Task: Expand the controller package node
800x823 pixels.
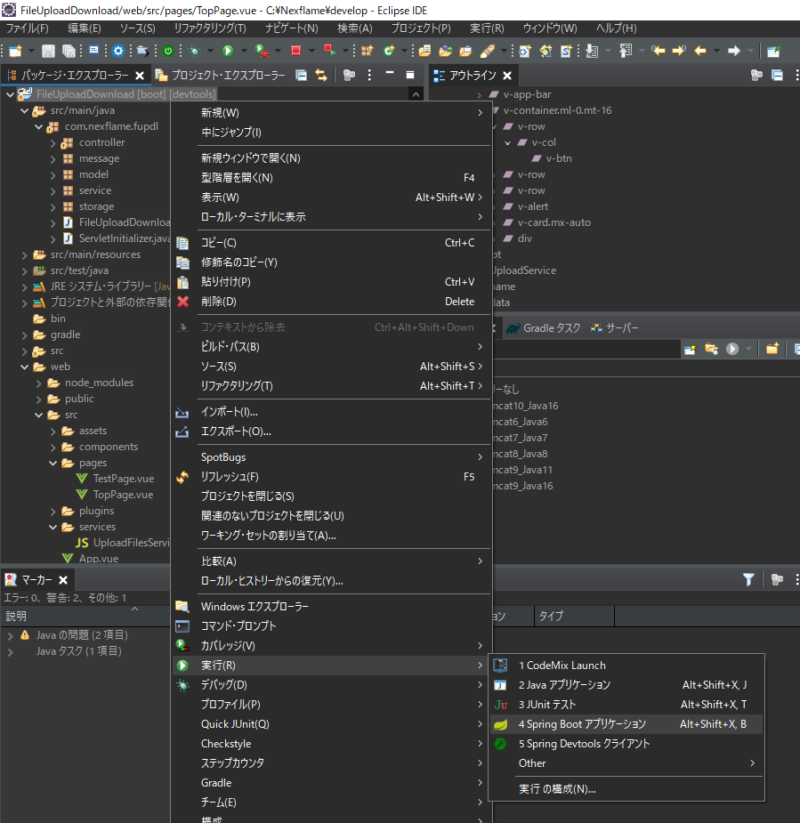Action: click(x=53, y=143)
